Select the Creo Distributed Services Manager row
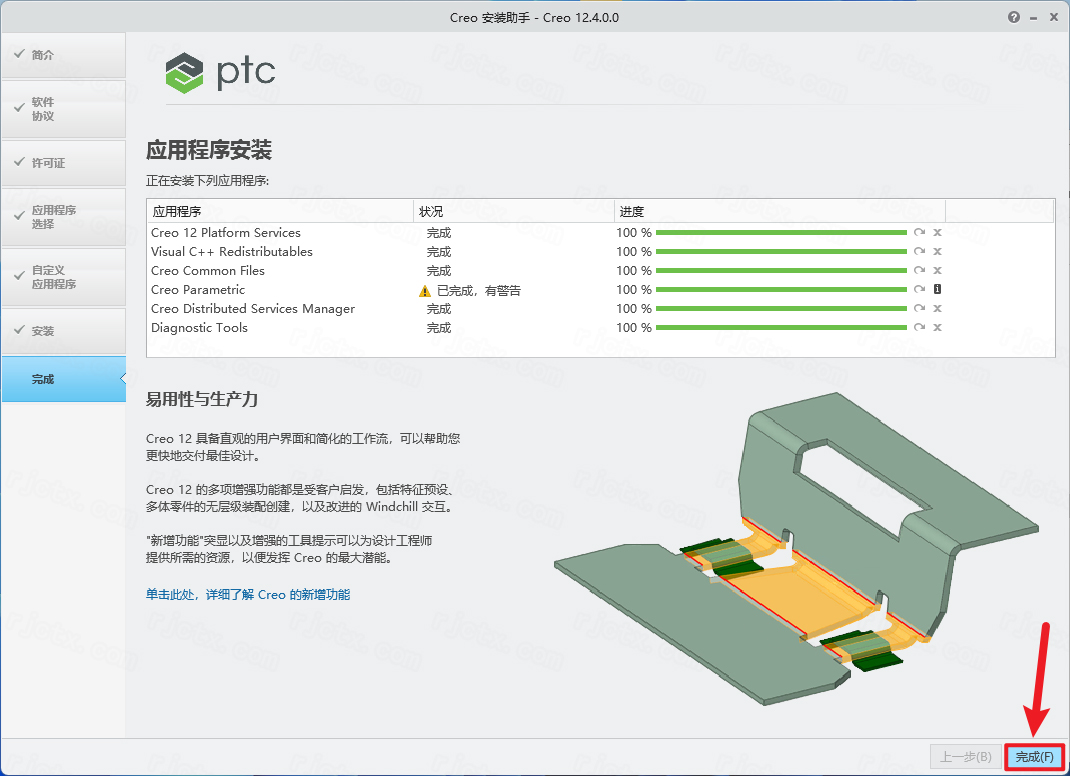This screenshot has width=1070, height=776. (x=601, y=308)
